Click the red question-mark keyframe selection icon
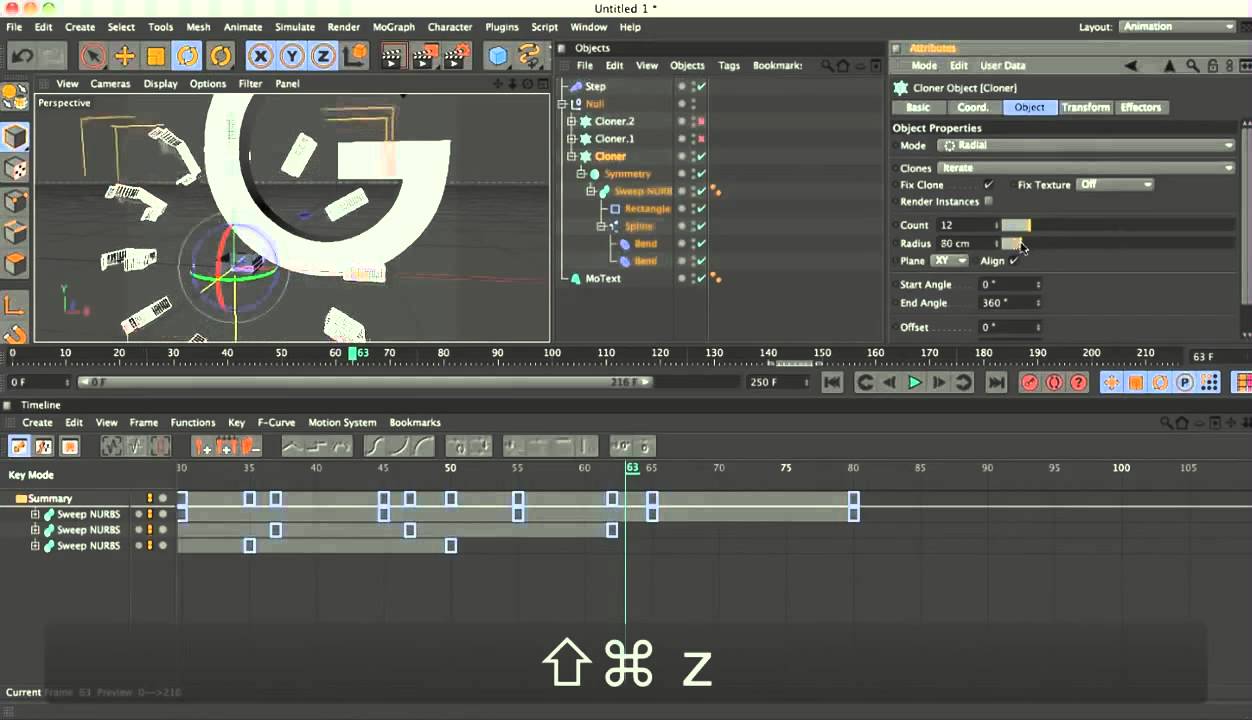1252x720 pixels. [x=1078, y=382]
